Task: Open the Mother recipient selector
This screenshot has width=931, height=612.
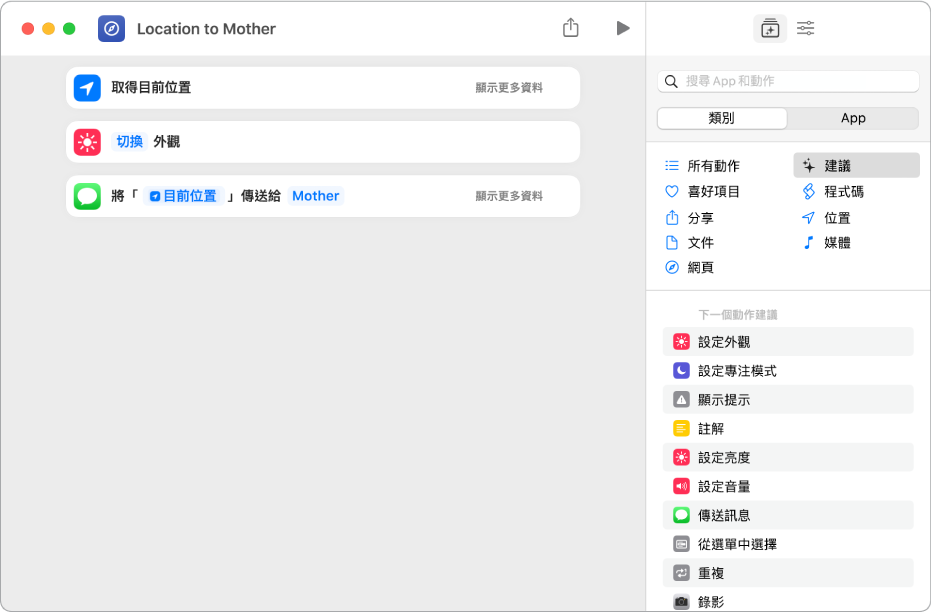Action: pyautogui.click(x=315, y=196)
